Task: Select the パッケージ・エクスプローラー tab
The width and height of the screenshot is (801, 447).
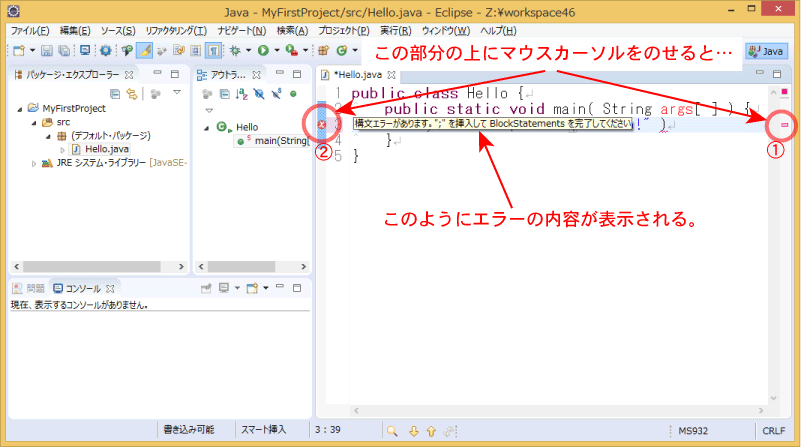Action: (x=72, y=75)
